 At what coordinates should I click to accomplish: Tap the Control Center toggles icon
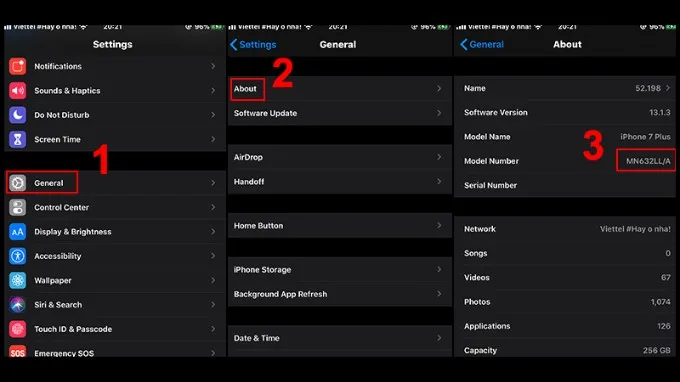click(17, 207)
